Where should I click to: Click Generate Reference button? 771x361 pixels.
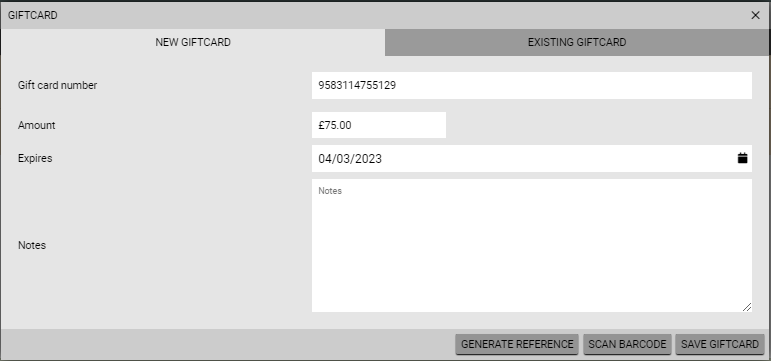[x=517, y=344]
